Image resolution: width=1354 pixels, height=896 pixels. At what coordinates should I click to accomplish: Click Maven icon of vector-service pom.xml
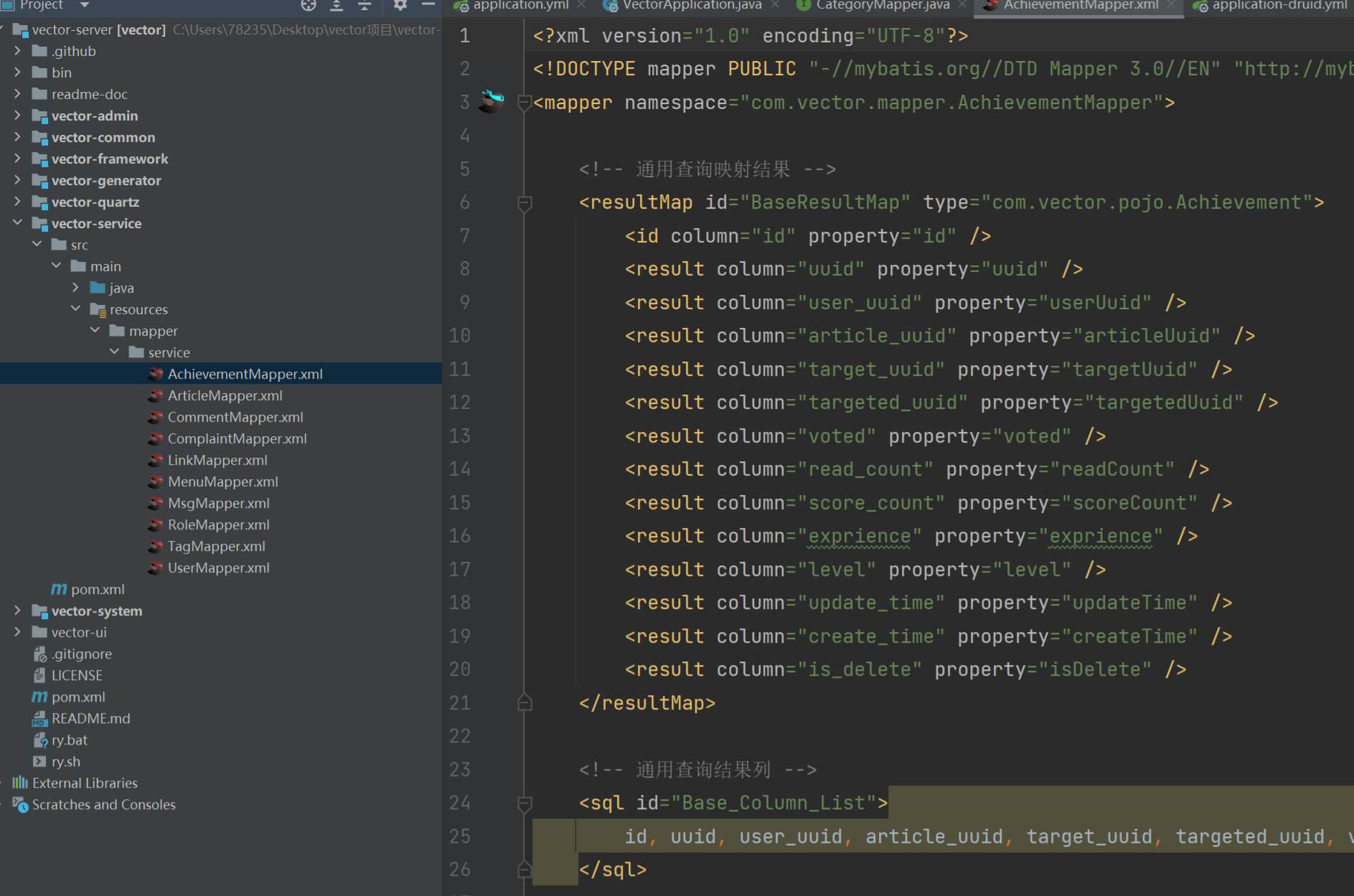(59, 589)
